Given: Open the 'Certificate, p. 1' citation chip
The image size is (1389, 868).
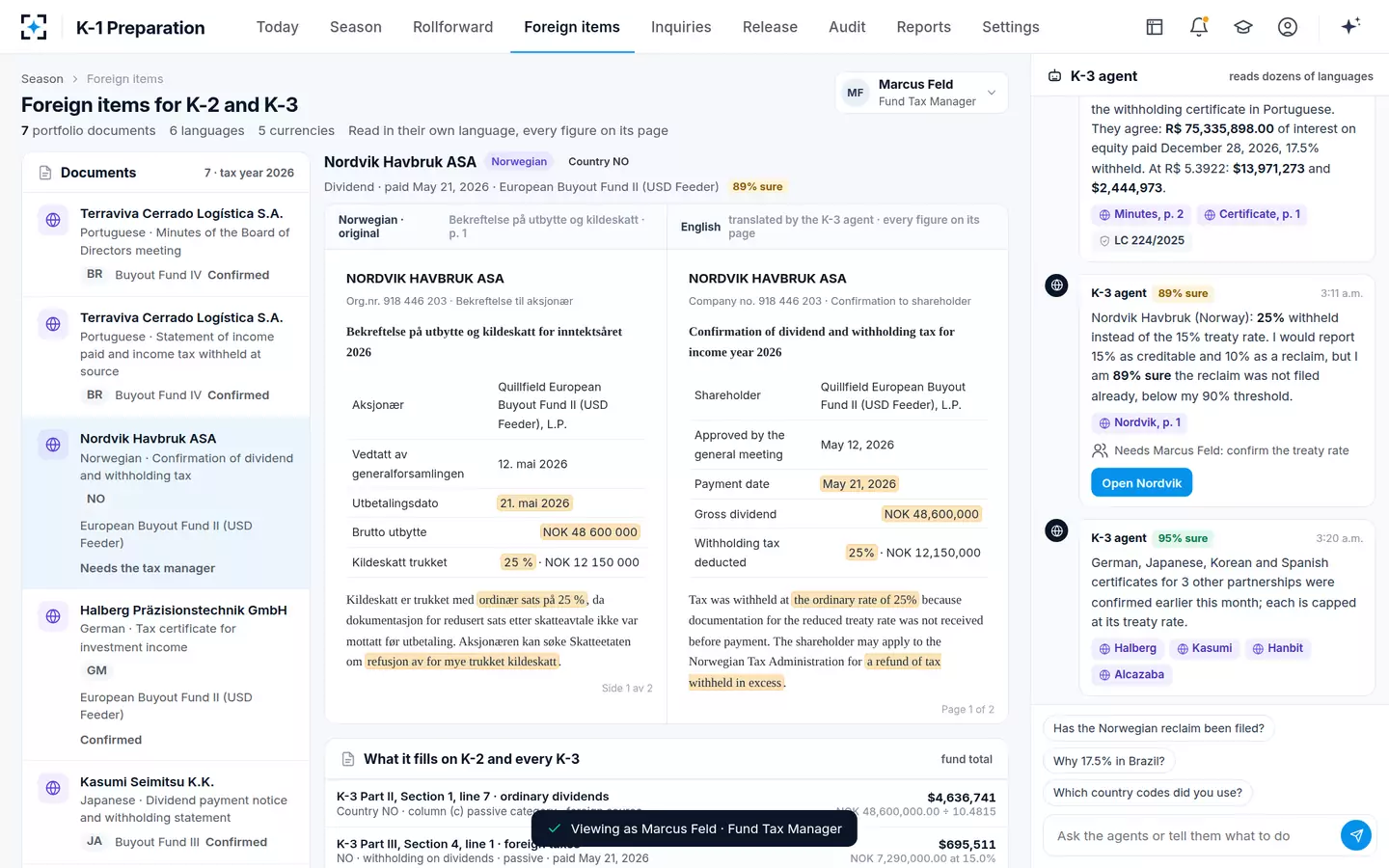Looking at the screenshot, I should 1252,214.
